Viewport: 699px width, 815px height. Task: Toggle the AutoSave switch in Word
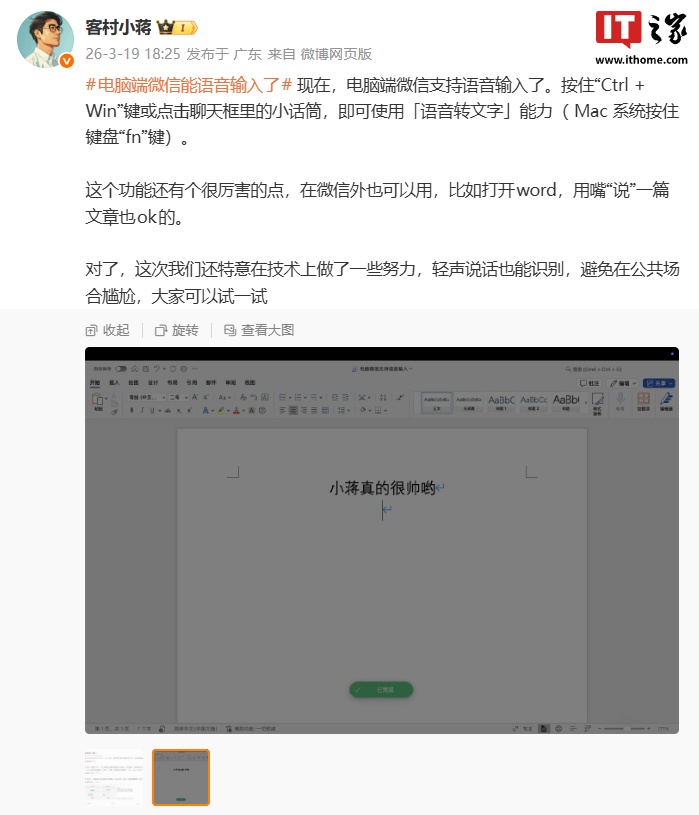click(121, 369)
